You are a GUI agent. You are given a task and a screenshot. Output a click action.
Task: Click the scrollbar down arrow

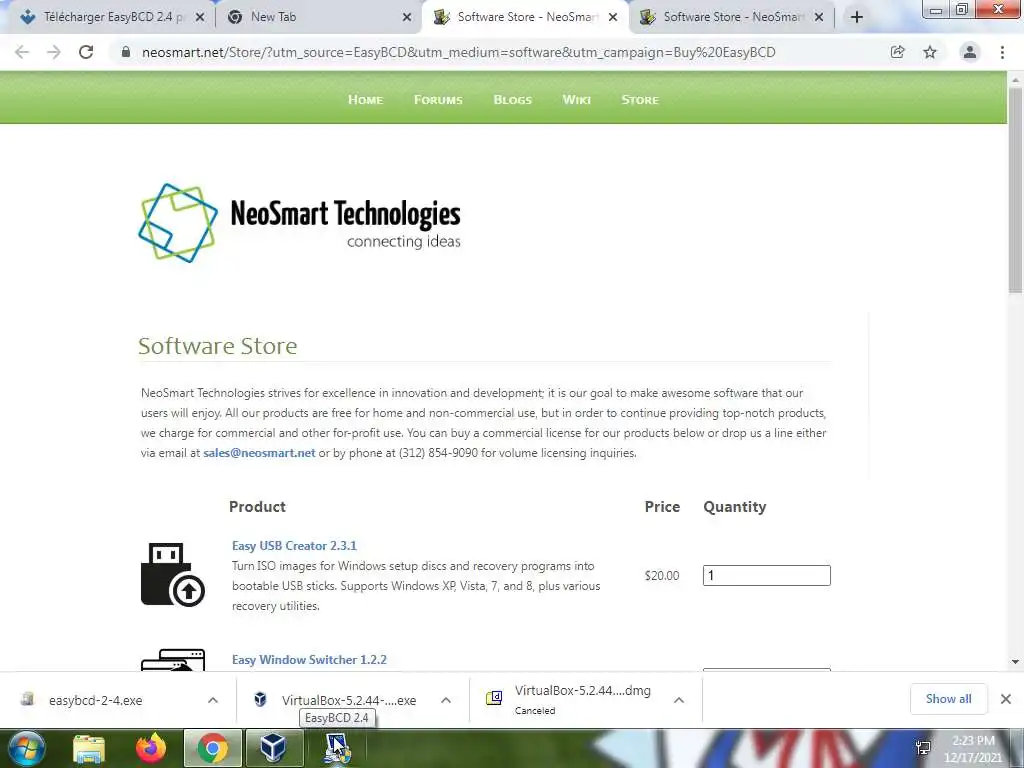pyautogui.click(x=1015, y=662)
